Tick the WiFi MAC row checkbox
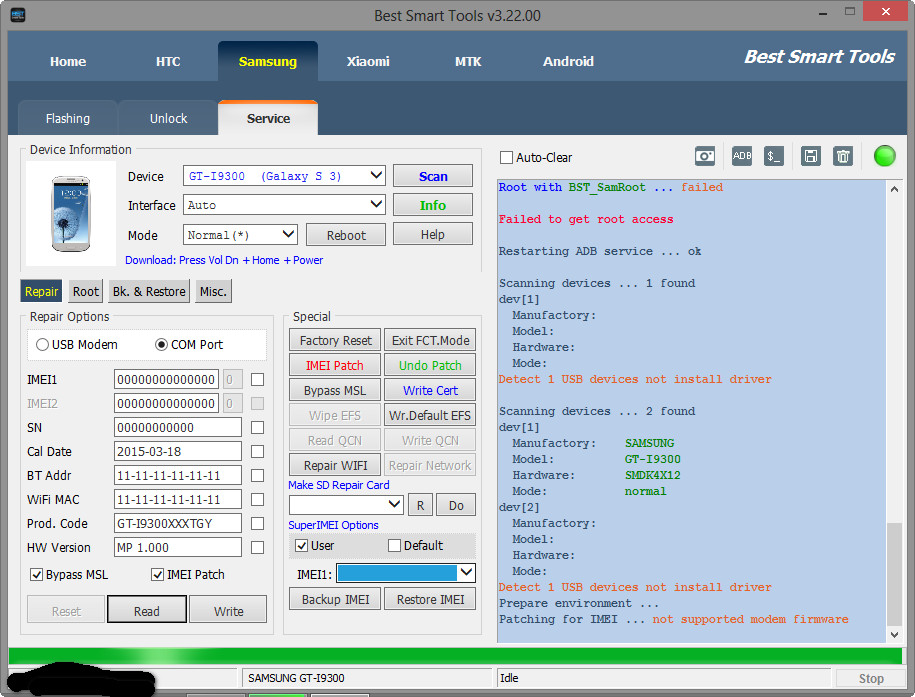 tap(257, 500)
